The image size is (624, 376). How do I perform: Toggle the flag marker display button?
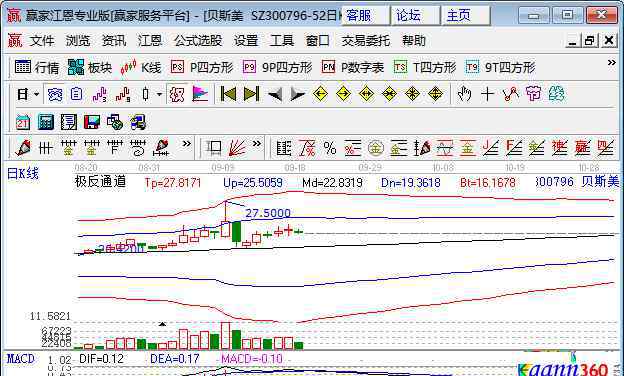click(200, 94)
